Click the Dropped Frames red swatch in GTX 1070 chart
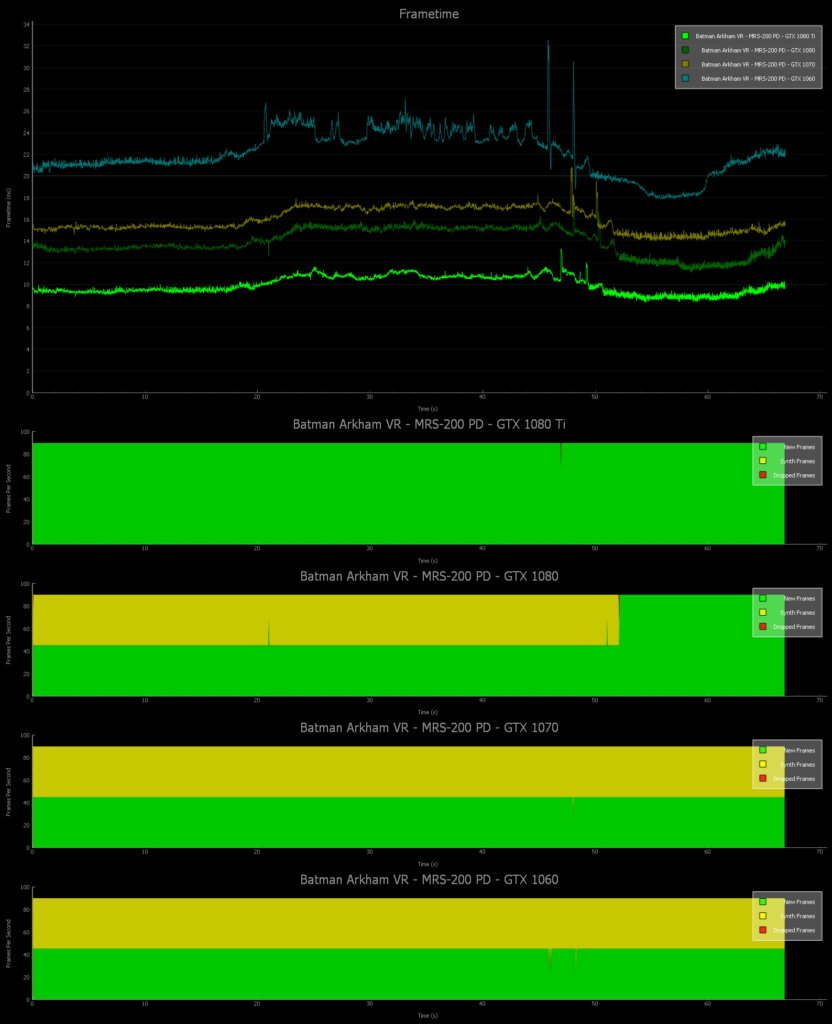The image size is (832, 1024). point(762,778)
